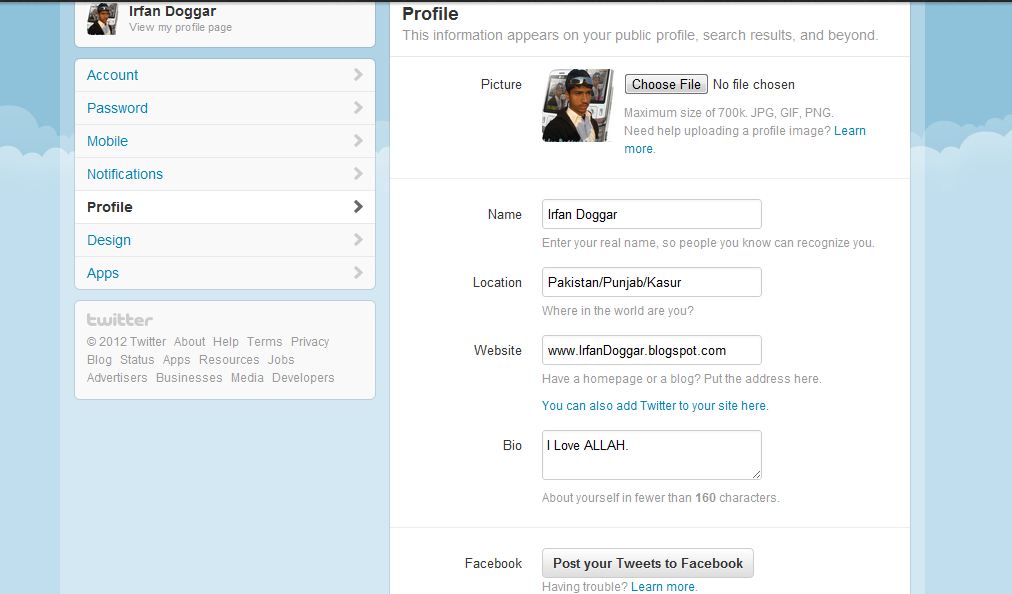Click the Twitter logo in the footer
The width and height of the screenshot is (1012, 594).
[119, 320]
